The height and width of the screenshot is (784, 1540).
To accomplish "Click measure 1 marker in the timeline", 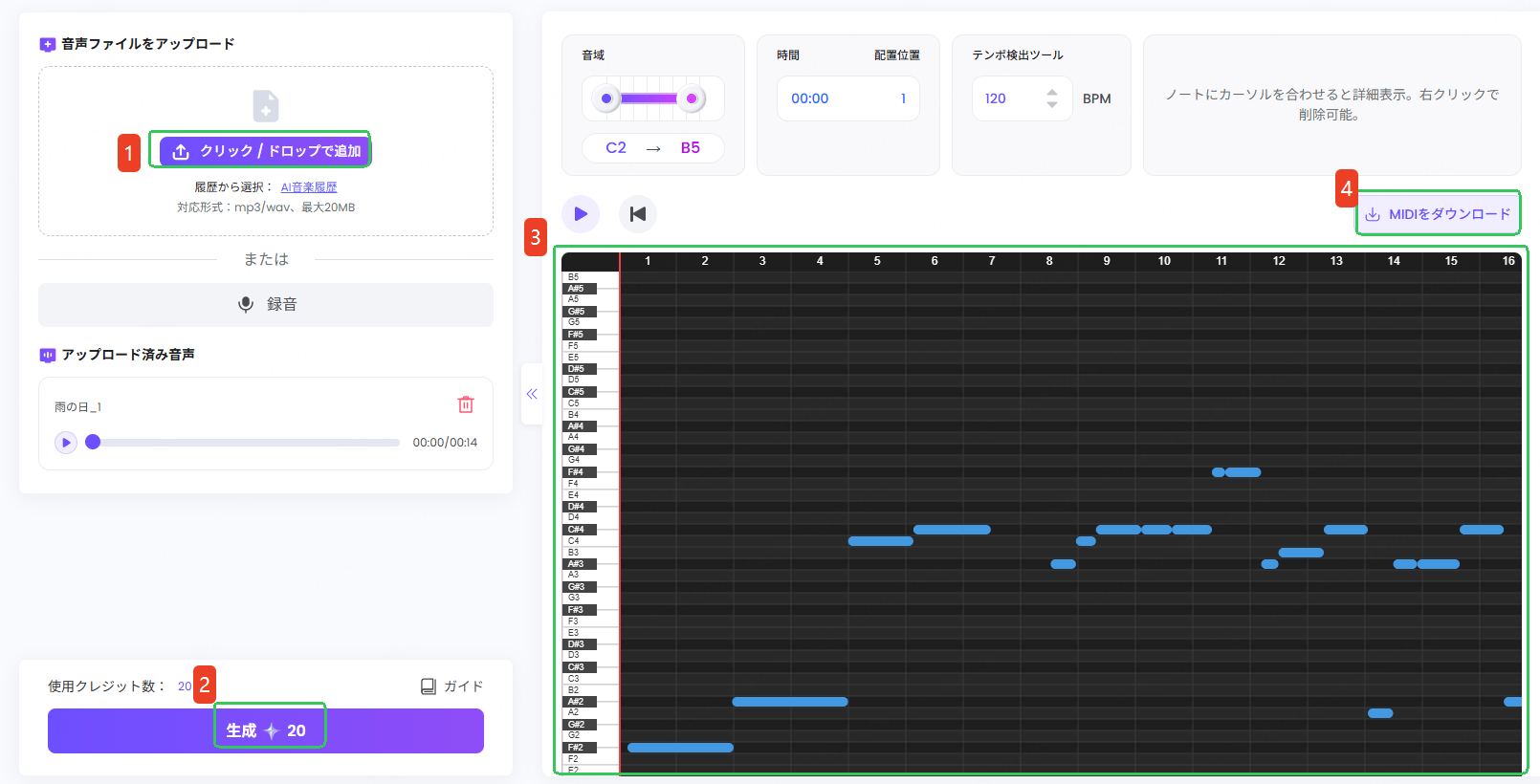I will [x=648, y=260].
